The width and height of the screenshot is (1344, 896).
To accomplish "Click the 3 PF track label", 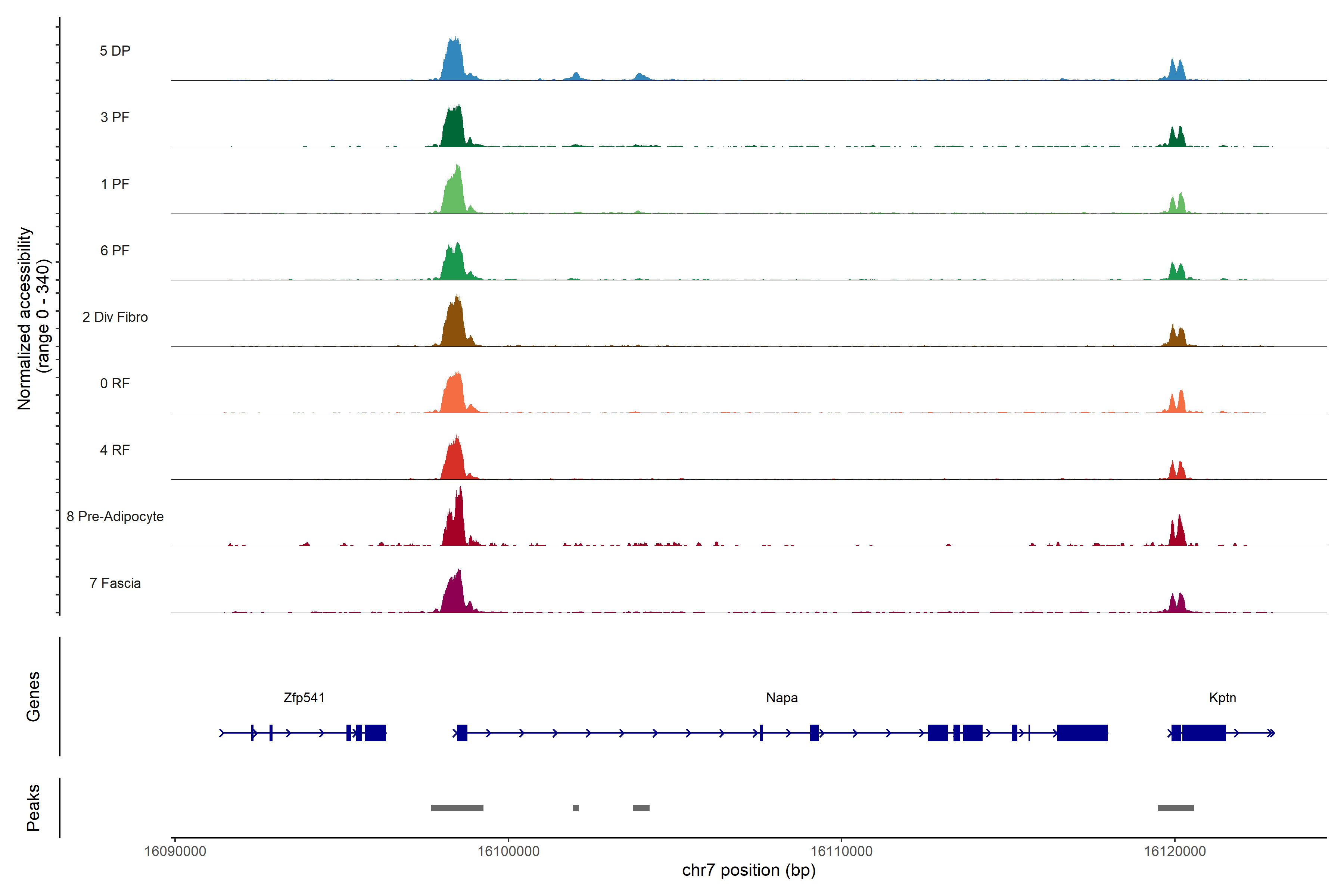I will point(115,117).
